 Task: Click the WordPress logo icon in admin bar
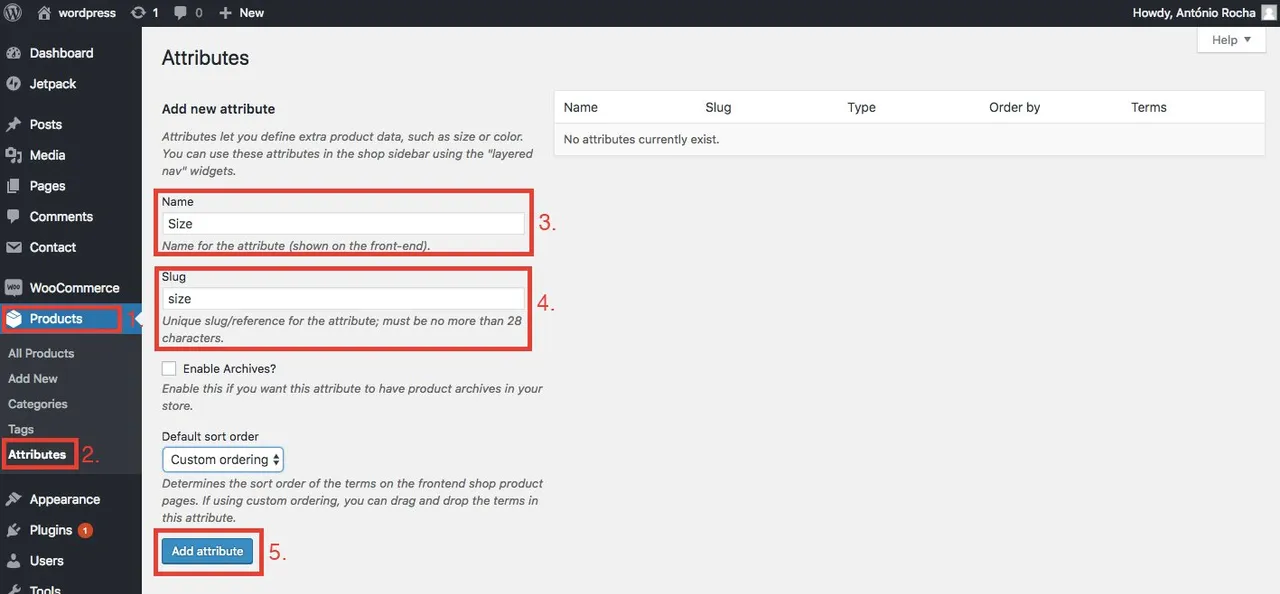[14, 13]
